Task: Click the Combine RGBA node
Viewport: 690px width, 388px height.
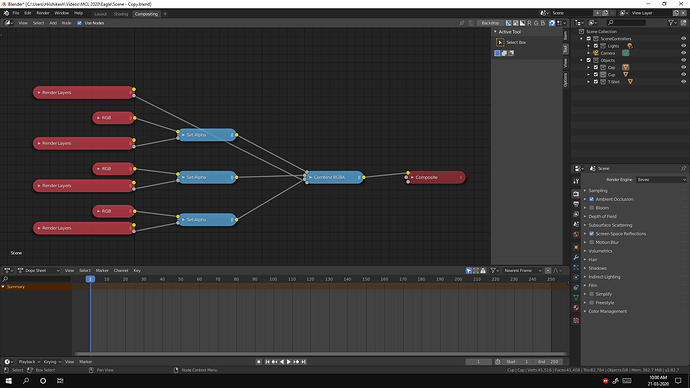Action: point(335,177)
